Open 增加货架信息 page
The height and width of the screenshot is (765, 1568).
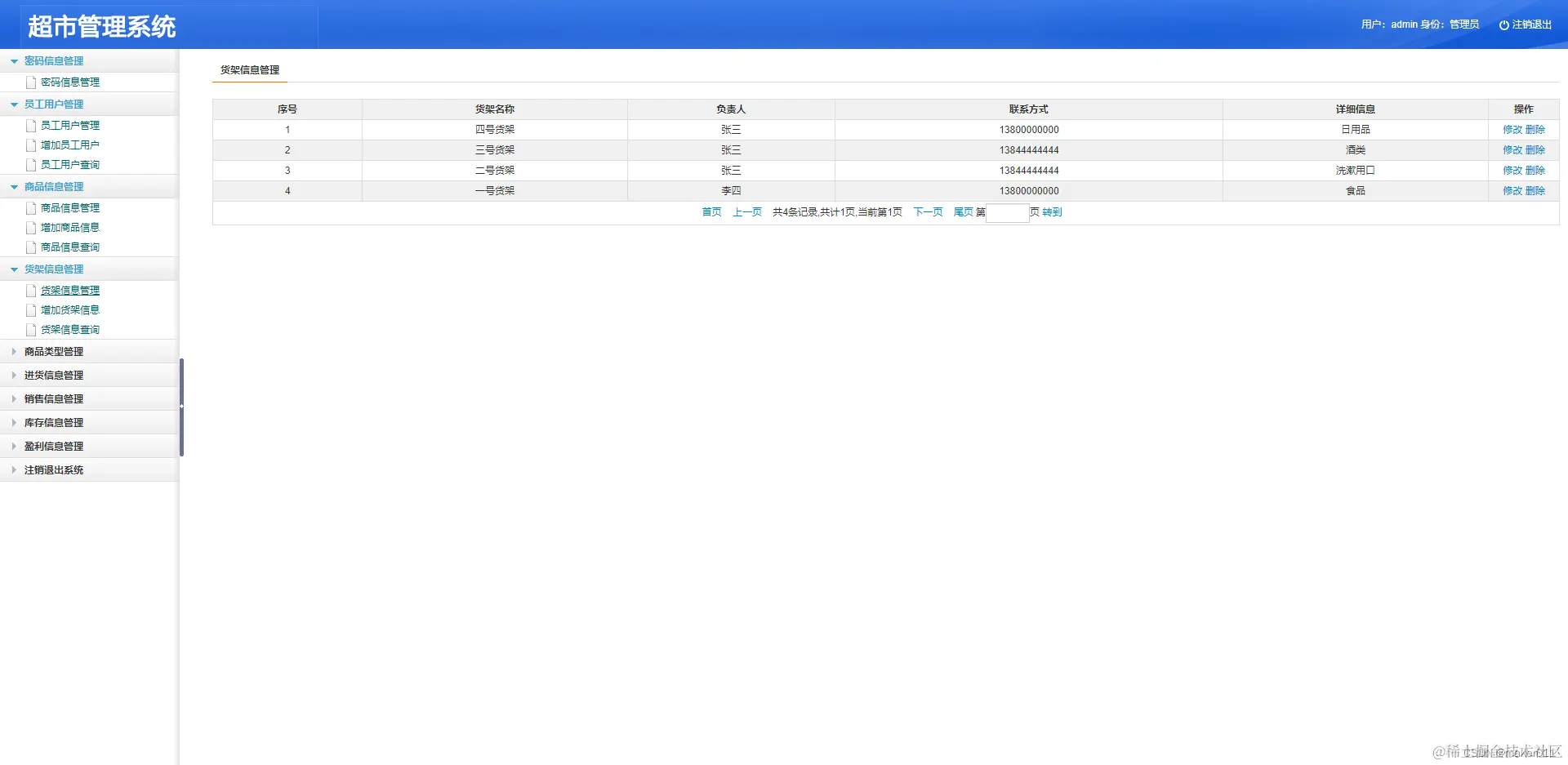[x=70, y=310]
